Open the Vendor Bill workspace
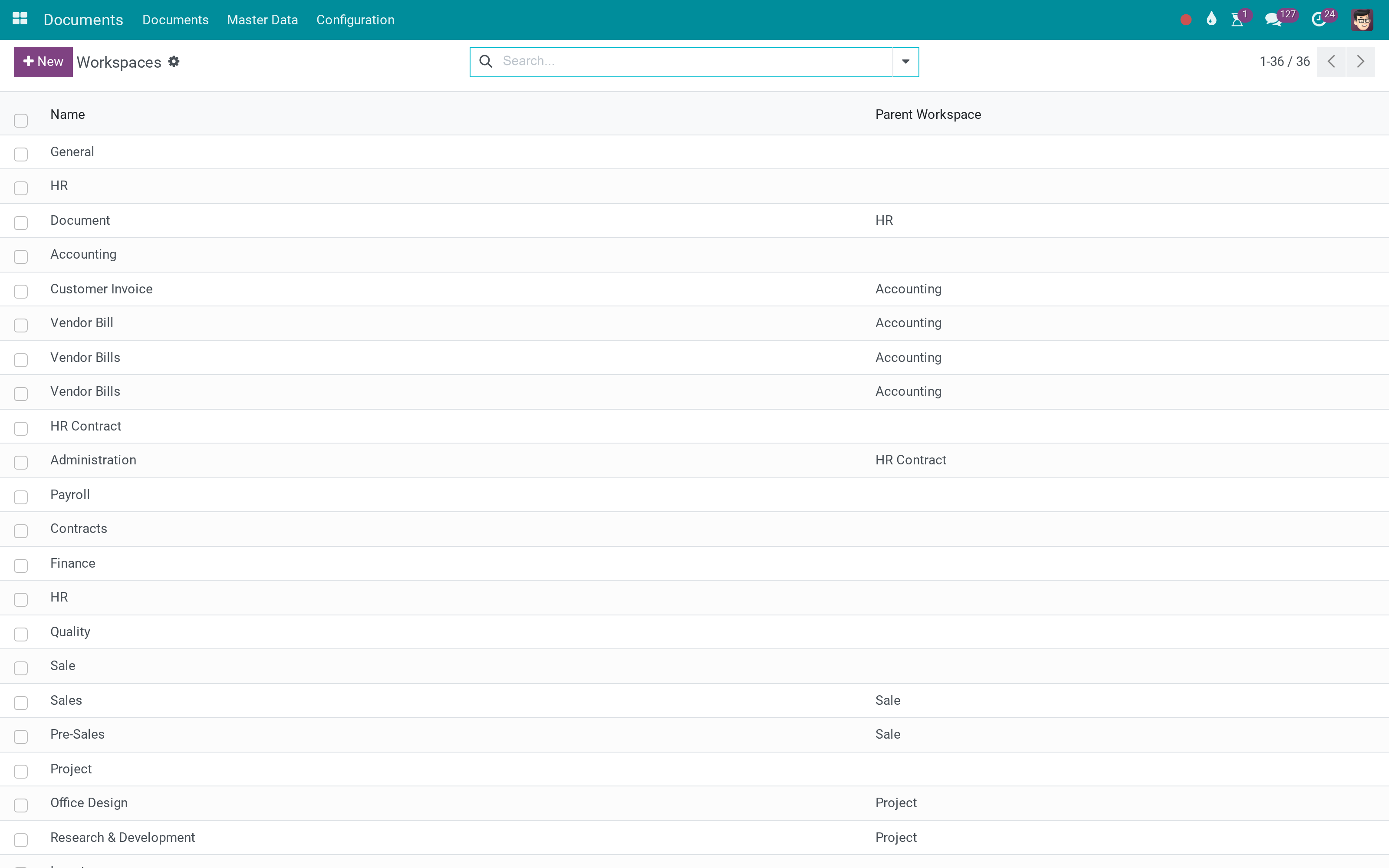This screenshot has width=1389, height=868. [x=82, y=322]
